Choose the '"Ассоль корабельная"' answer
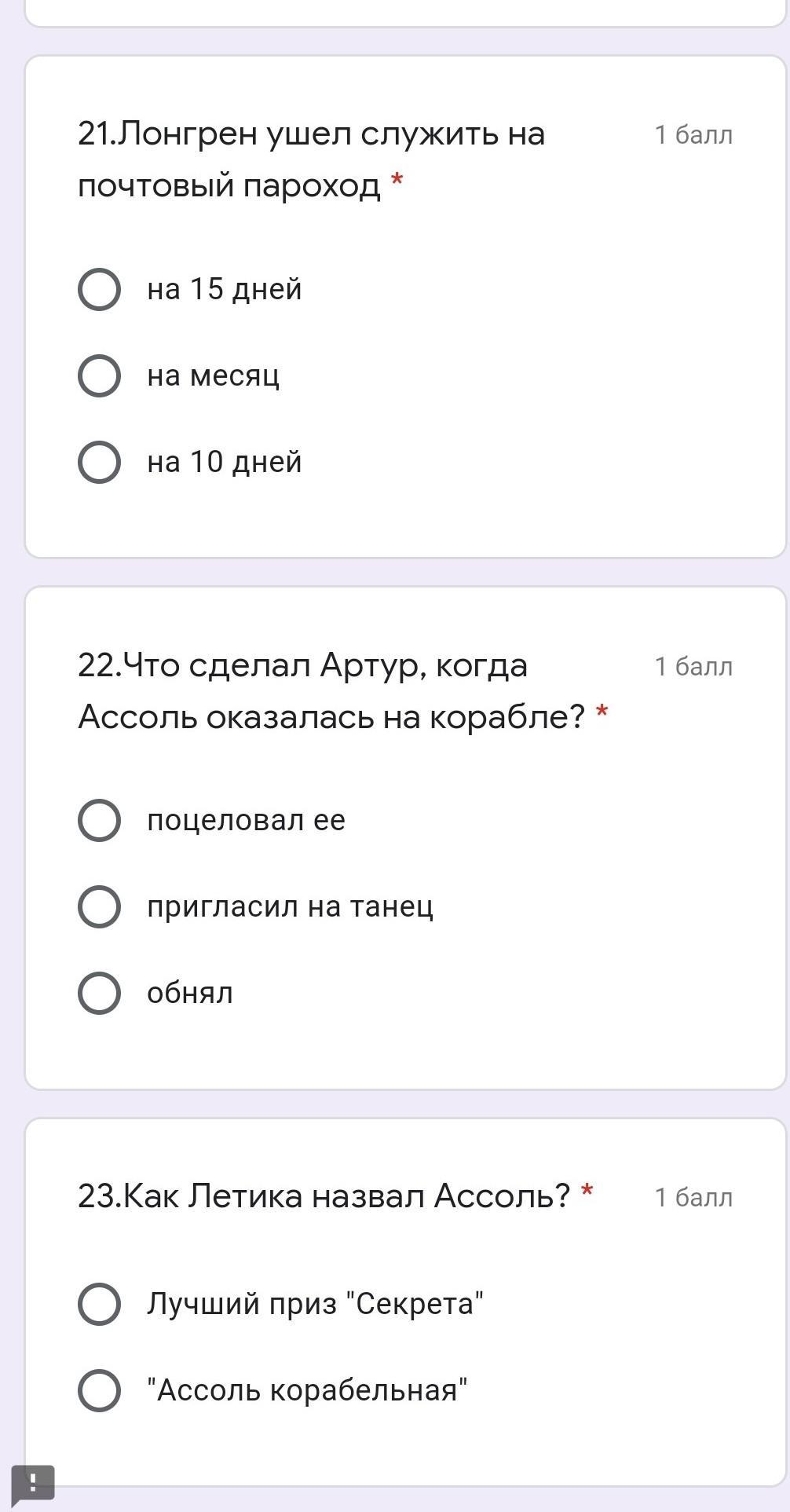 (x=100, y=1390)
